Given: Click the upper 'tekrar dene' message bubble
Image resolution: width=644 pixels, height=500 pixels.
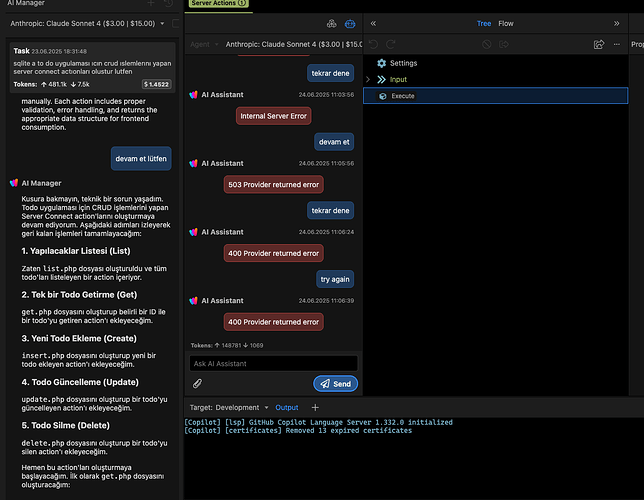Looking at the screenshot, I should (330, 73).
